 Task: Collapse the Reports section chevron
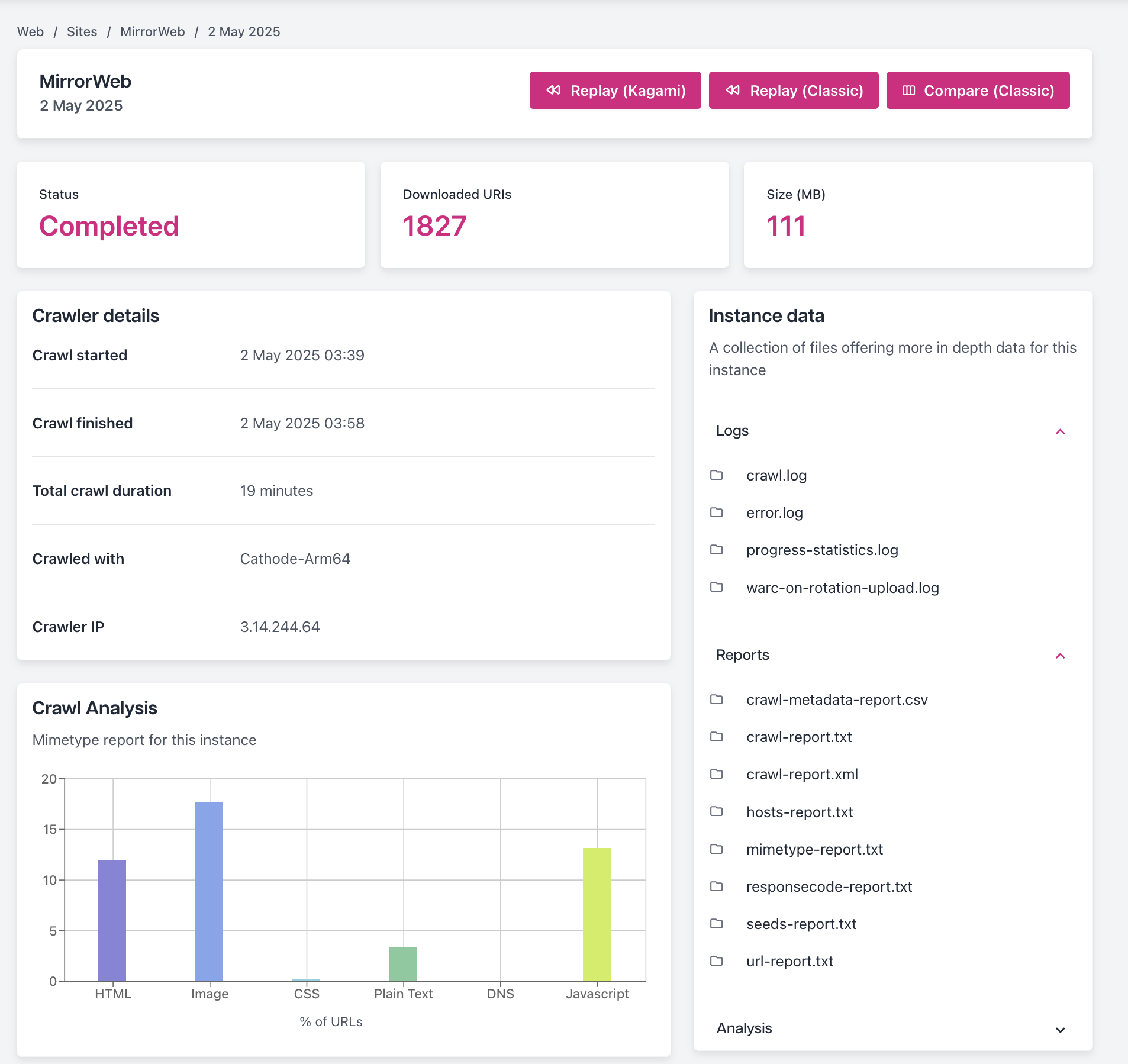[x=1060, y=656]
